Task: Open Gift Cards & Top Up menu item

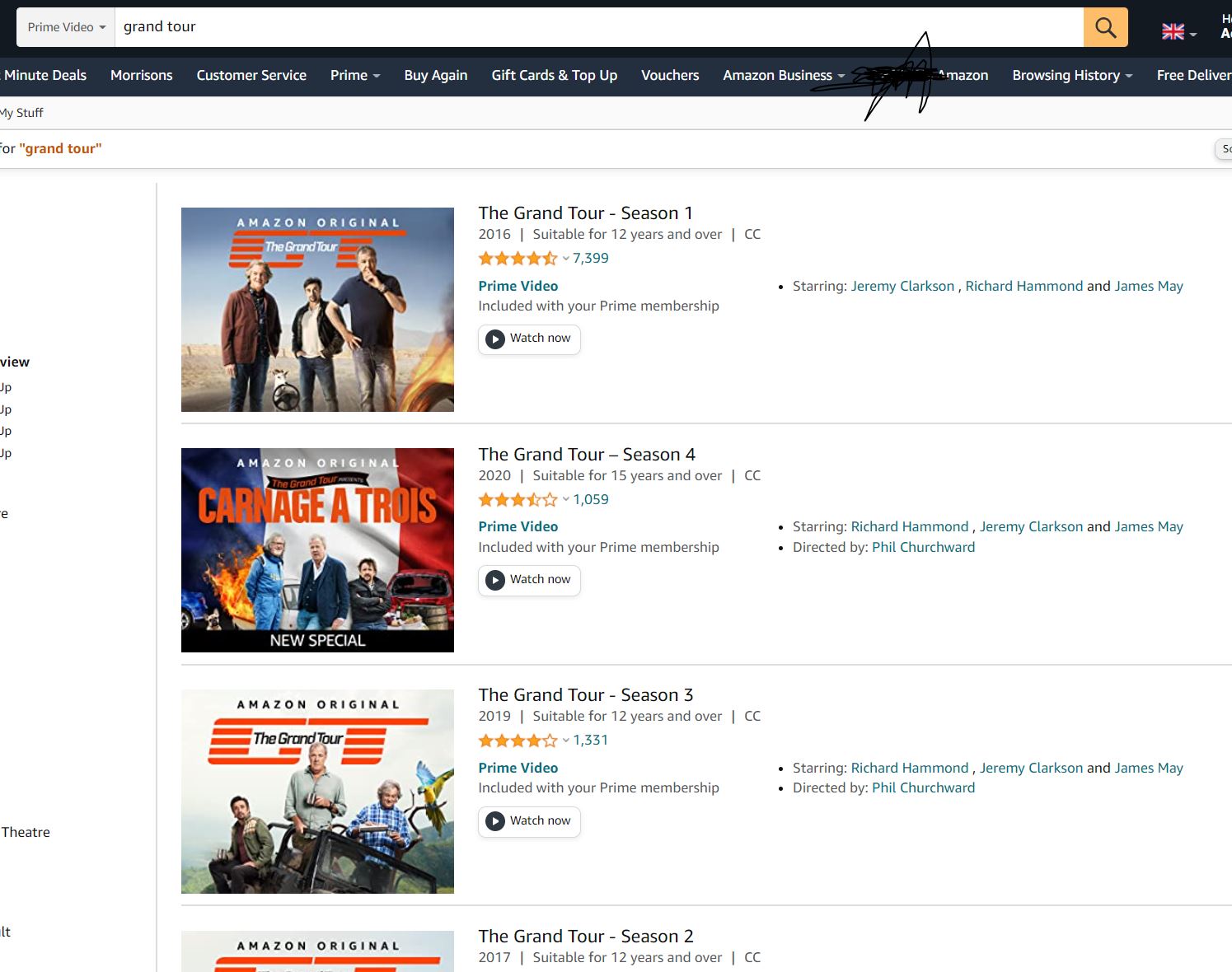Action: (x=554, y=75)
